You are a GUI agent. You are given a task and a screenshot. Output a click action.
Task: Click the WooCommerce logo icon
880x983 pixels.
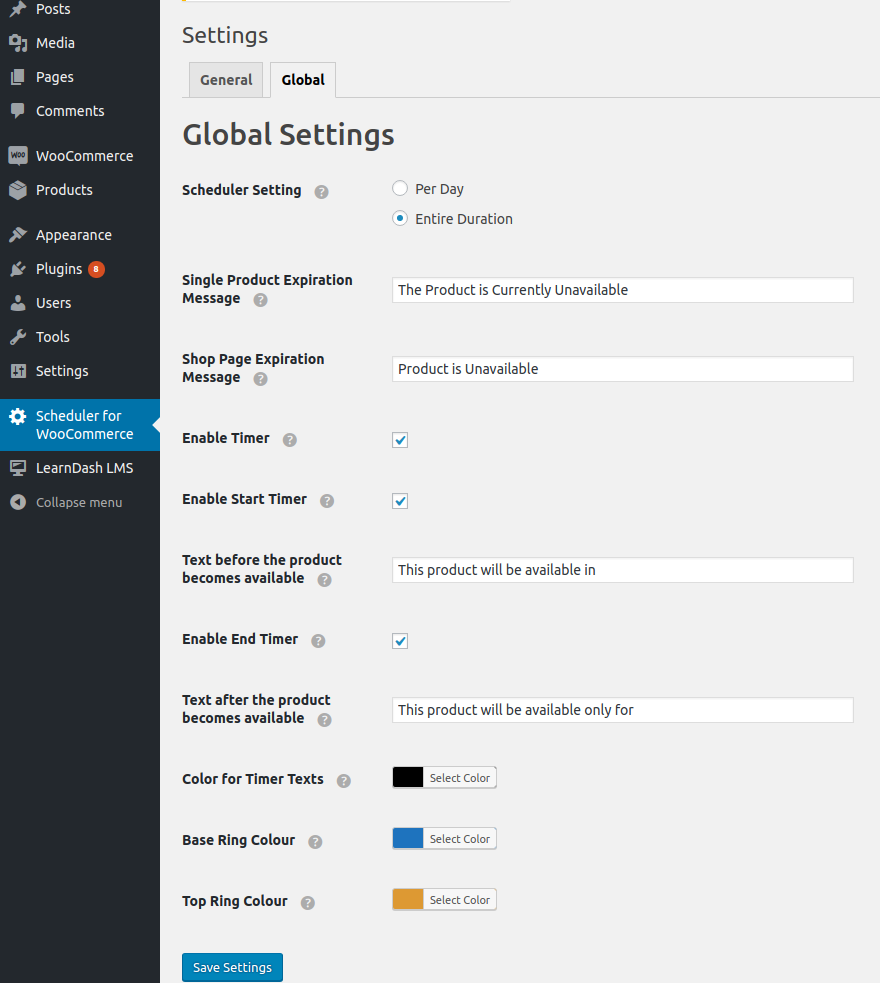coord(18,155)
